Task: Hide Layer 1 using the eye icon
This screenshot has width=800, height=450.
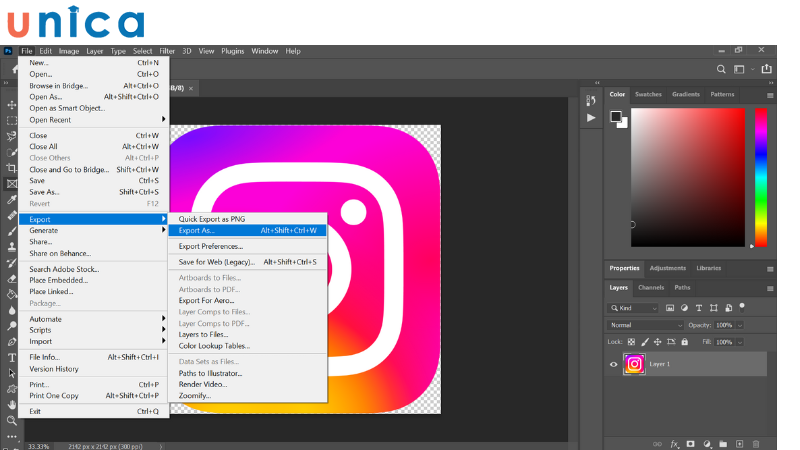Action: 614,364
